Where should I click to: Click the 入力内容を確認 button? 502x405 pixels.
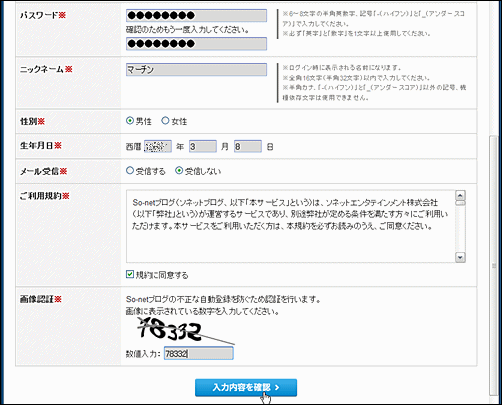(246, 387)
